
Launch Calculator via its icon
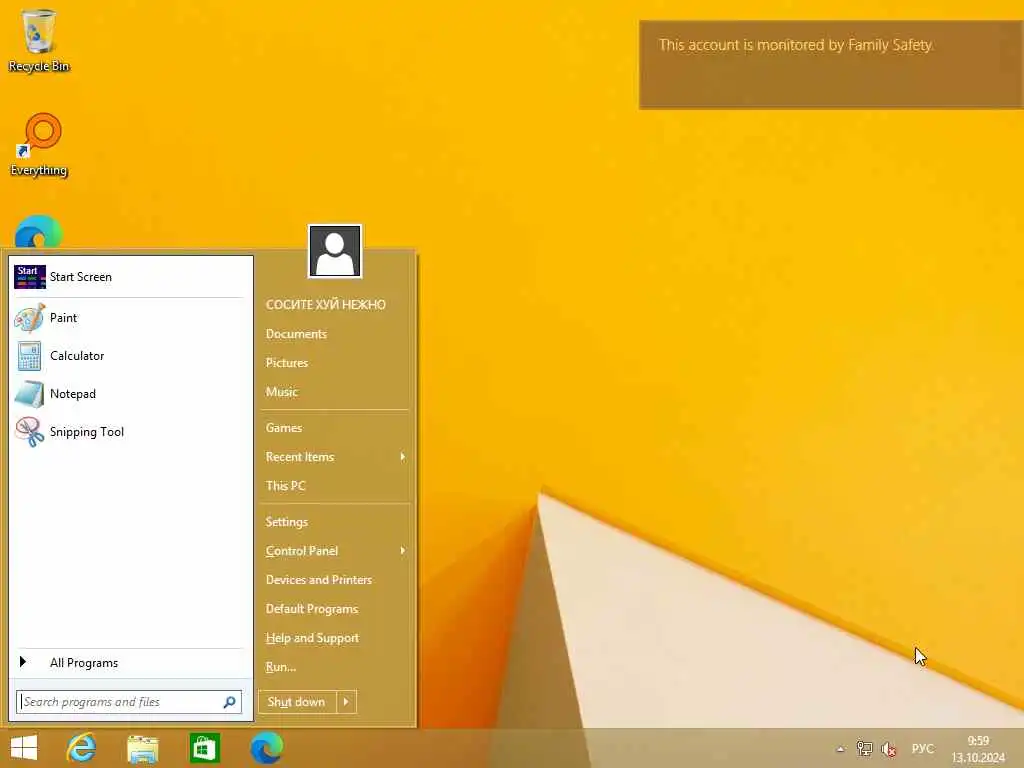tap(29, 356)
